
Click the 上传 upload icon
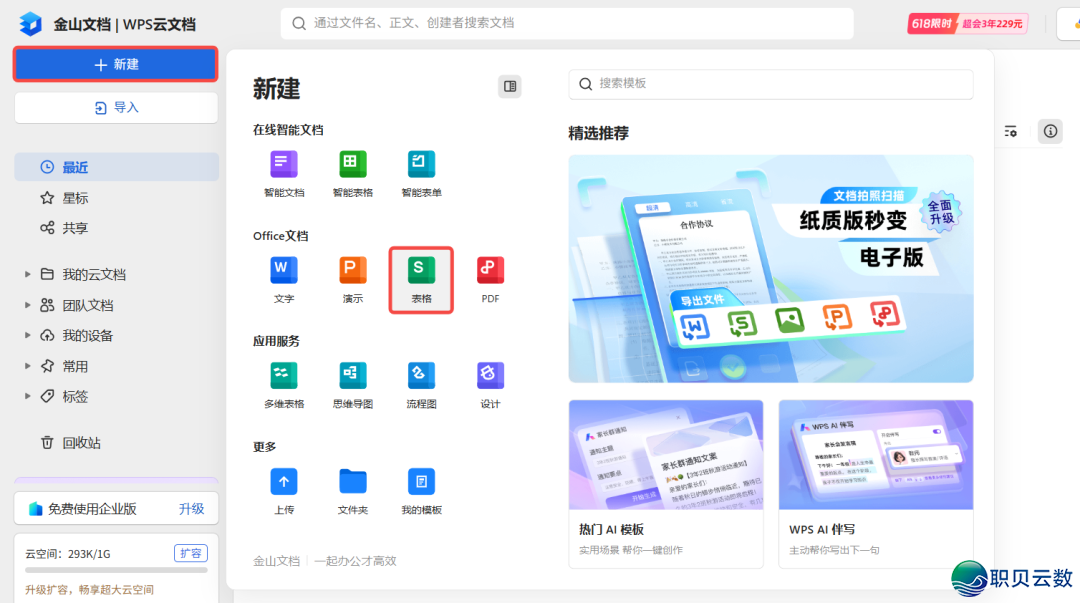coord(284,481)
